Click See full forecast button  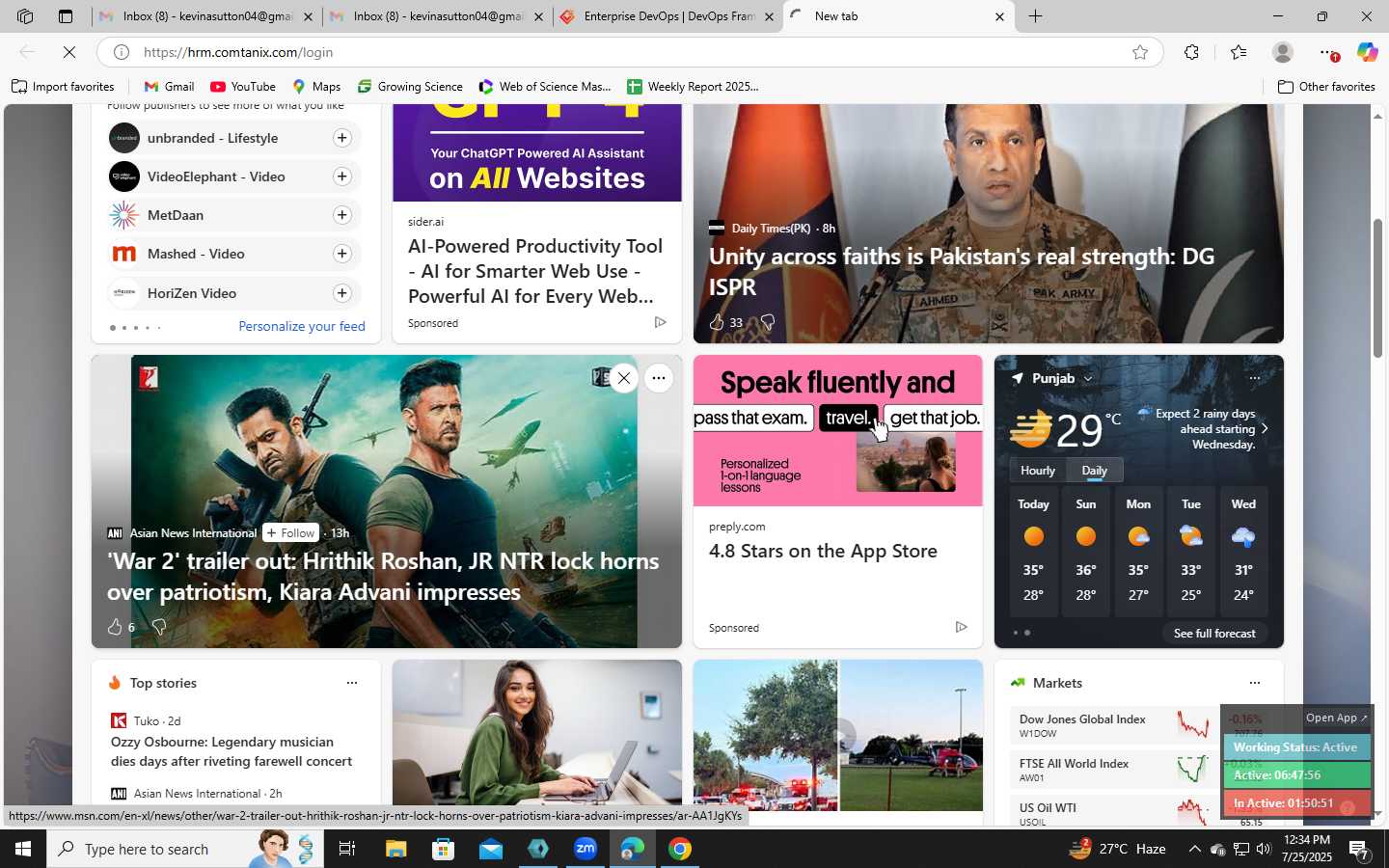tap(1214, 633)
